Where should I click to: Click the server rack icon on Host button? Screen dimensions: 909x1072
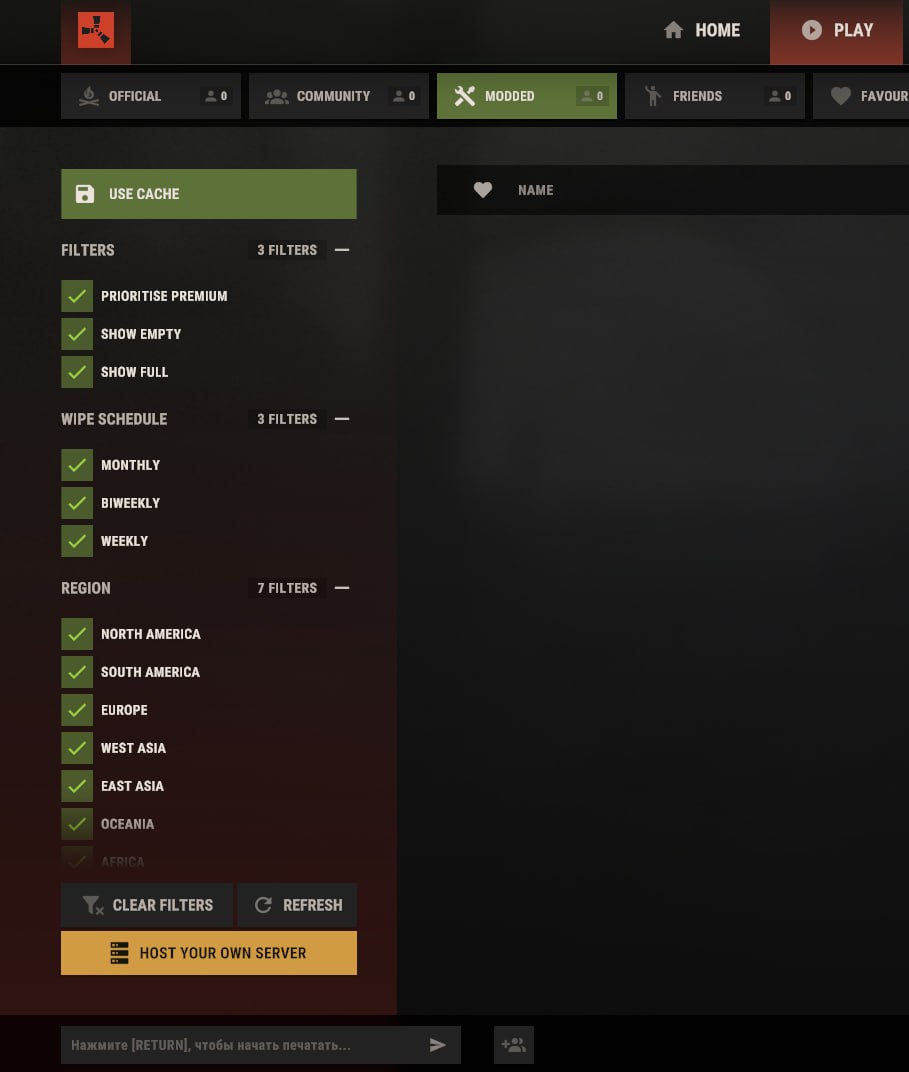point(120,953)
